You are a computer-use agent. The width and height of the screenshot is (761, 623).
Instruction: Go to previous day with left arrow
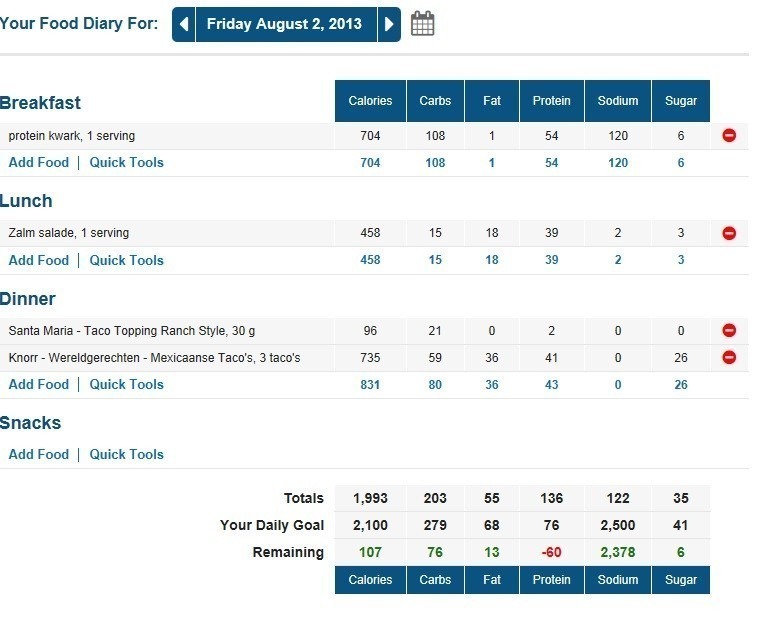click(184, 24)
